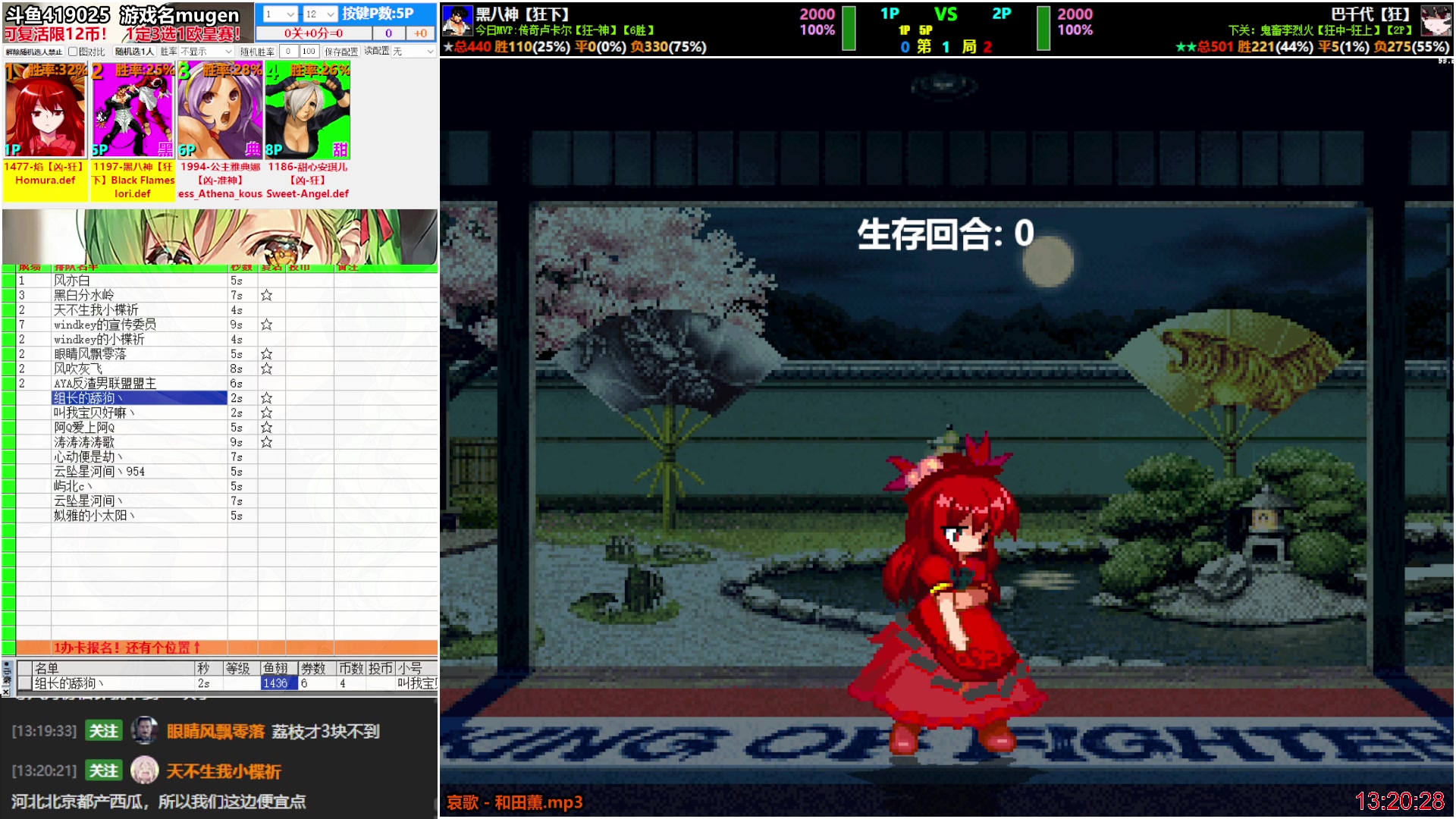The height and width of the screenshot is (819, 1456).
Task: Open the 读配置 dropdown showing 无
Action: click(x=413, y=52)
